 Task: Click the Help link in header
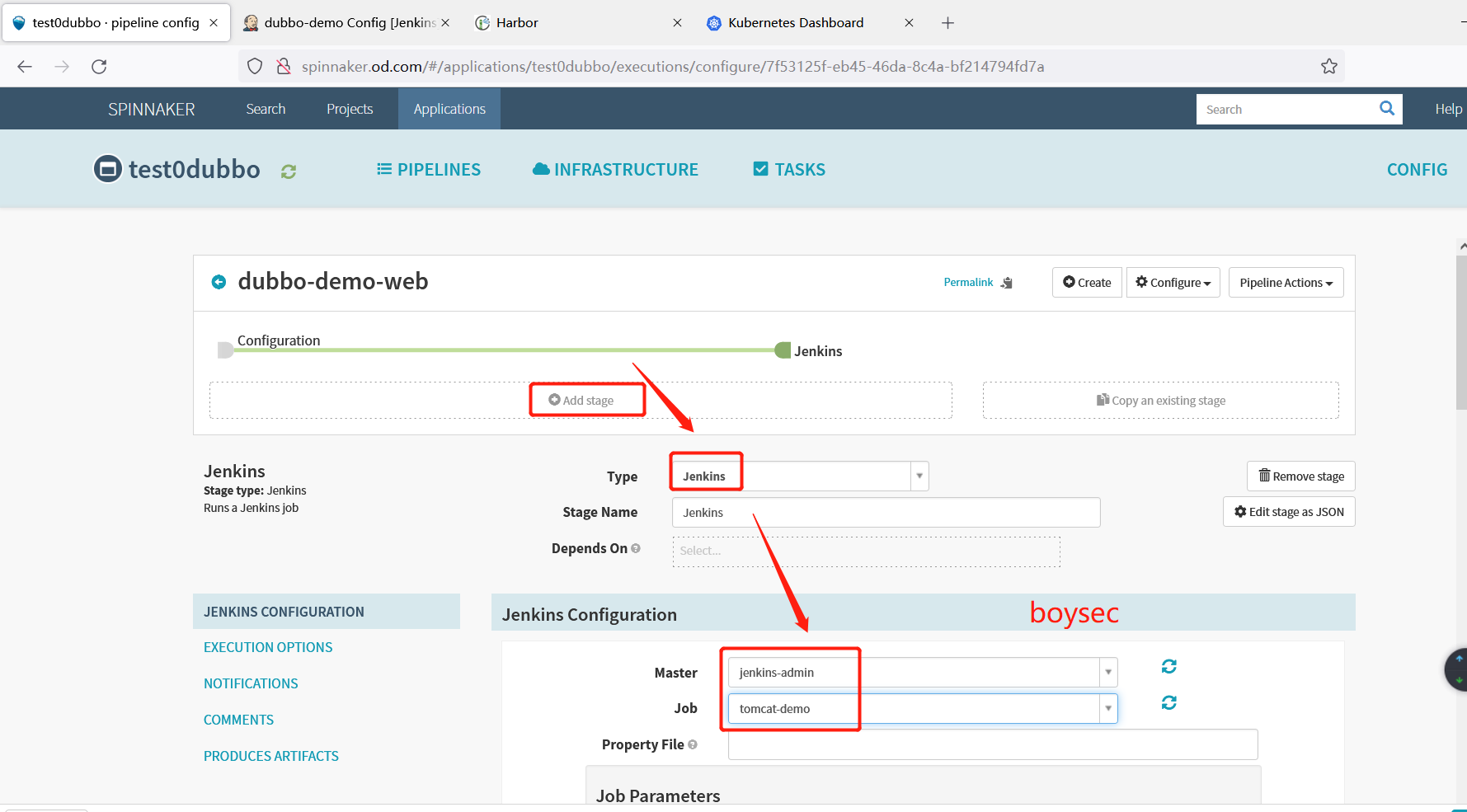coord(1448,109)
